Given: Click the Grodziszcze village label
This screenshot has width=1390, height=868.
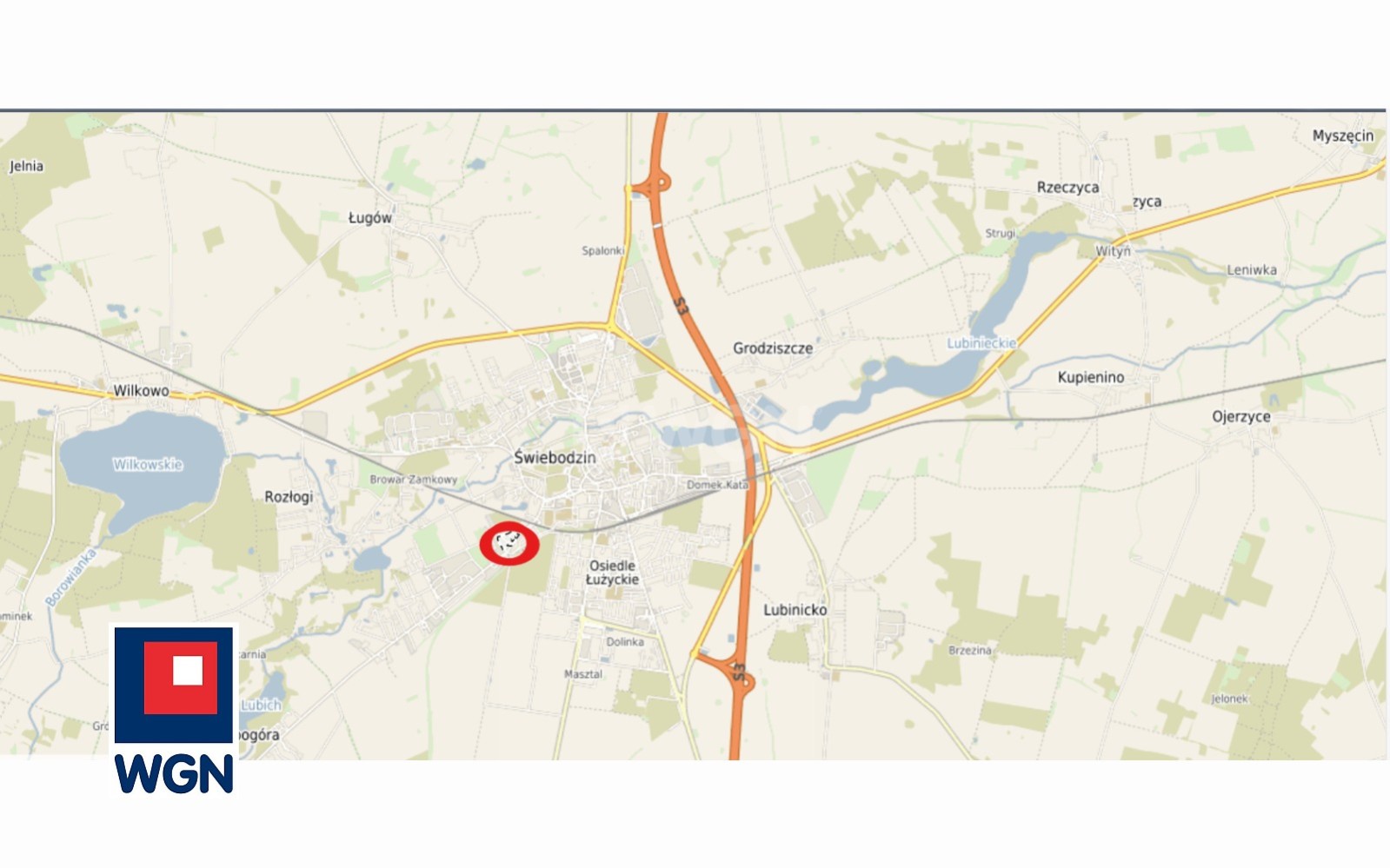Looking at the screenshot, I should point(773,348).
